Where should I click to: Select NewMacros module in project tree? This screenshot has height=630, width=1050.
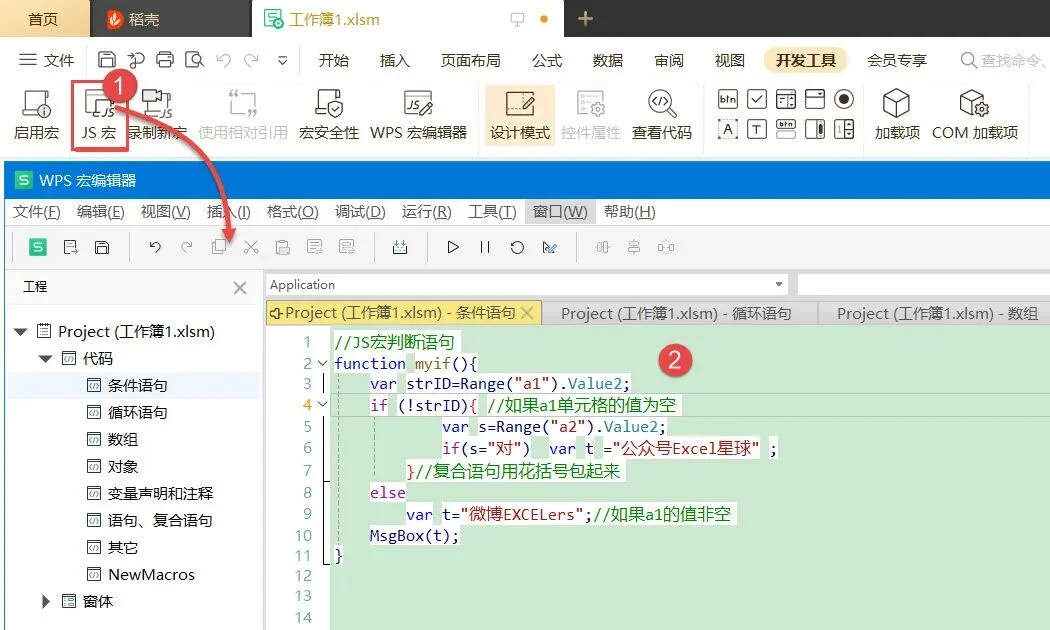(x=151, y=574)
